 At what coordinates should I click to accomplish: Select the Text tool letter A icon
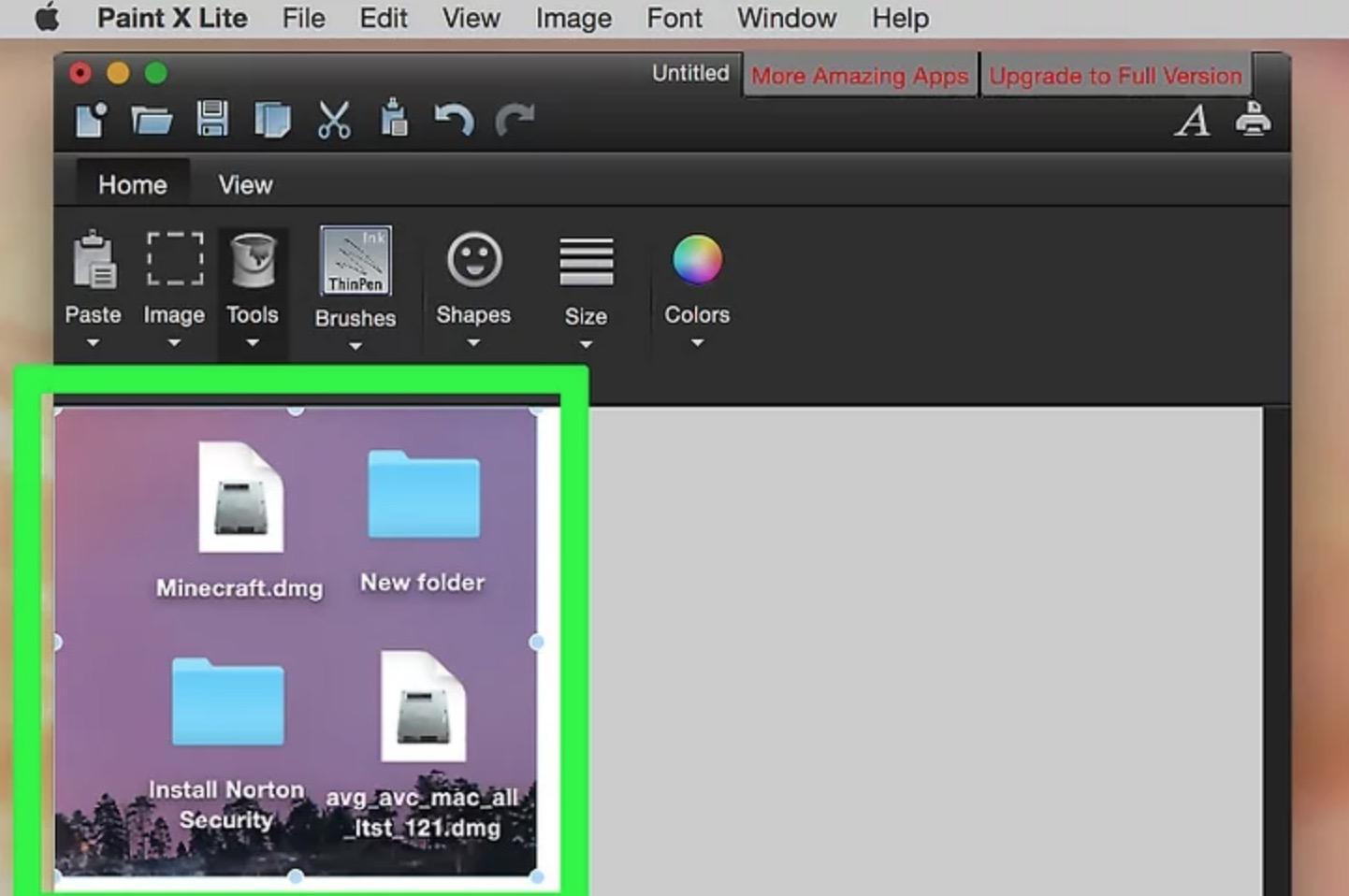point(1192,121)
